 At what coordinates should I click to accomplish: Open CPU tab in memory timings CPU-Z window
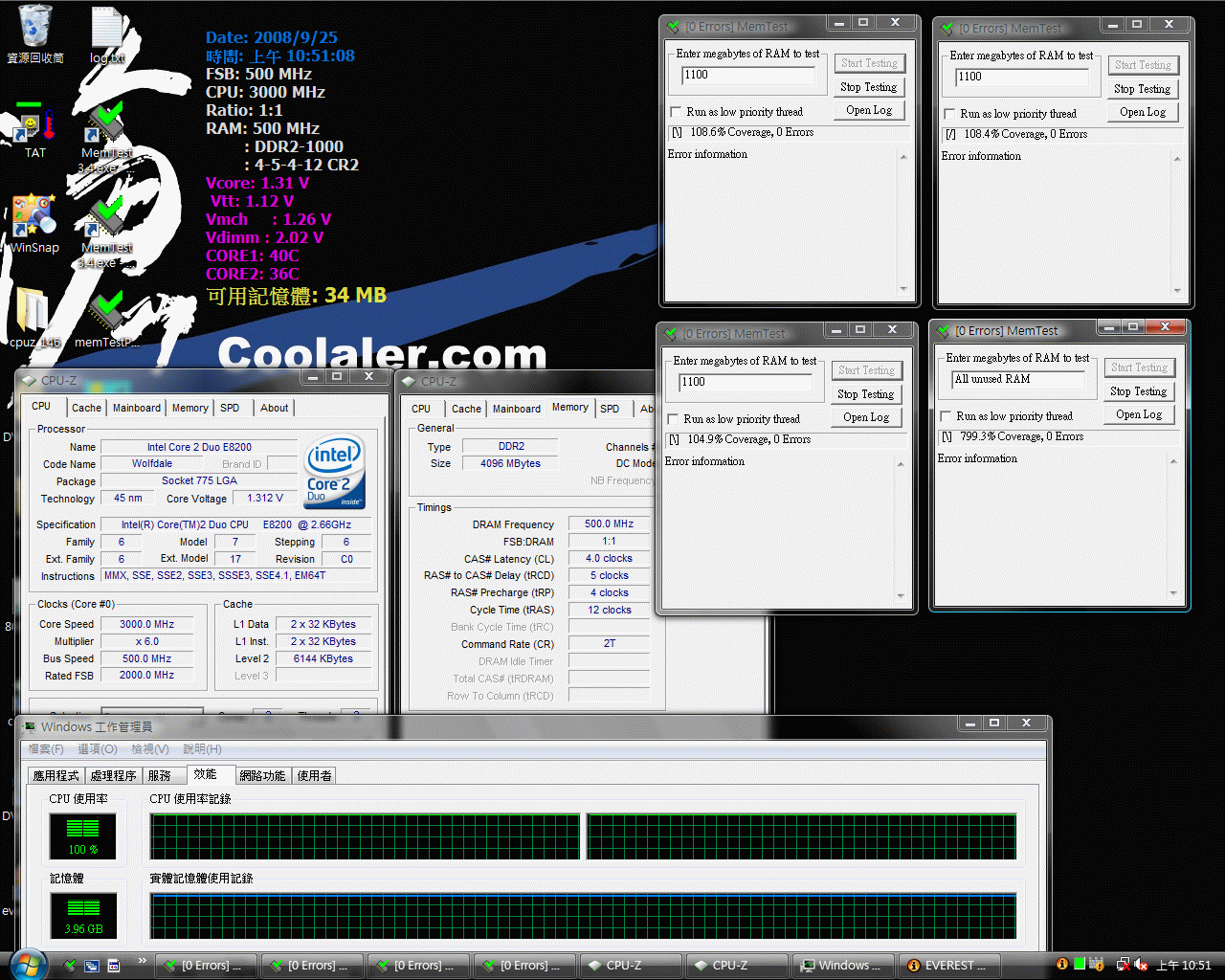[421, 409]
